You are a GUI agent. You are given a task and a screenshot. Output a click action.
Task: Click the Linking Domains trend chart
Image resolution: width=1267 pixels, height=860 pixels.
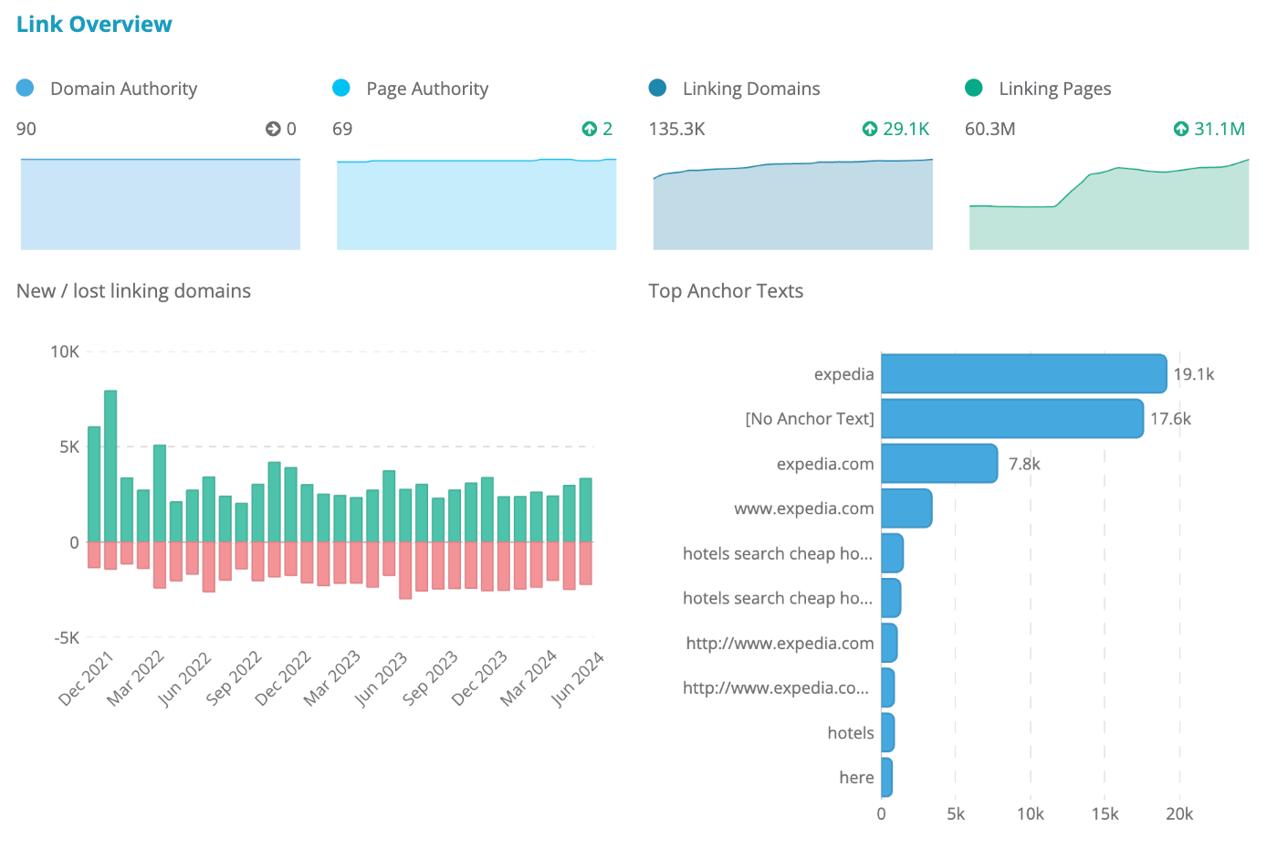[x=793, y=204]
